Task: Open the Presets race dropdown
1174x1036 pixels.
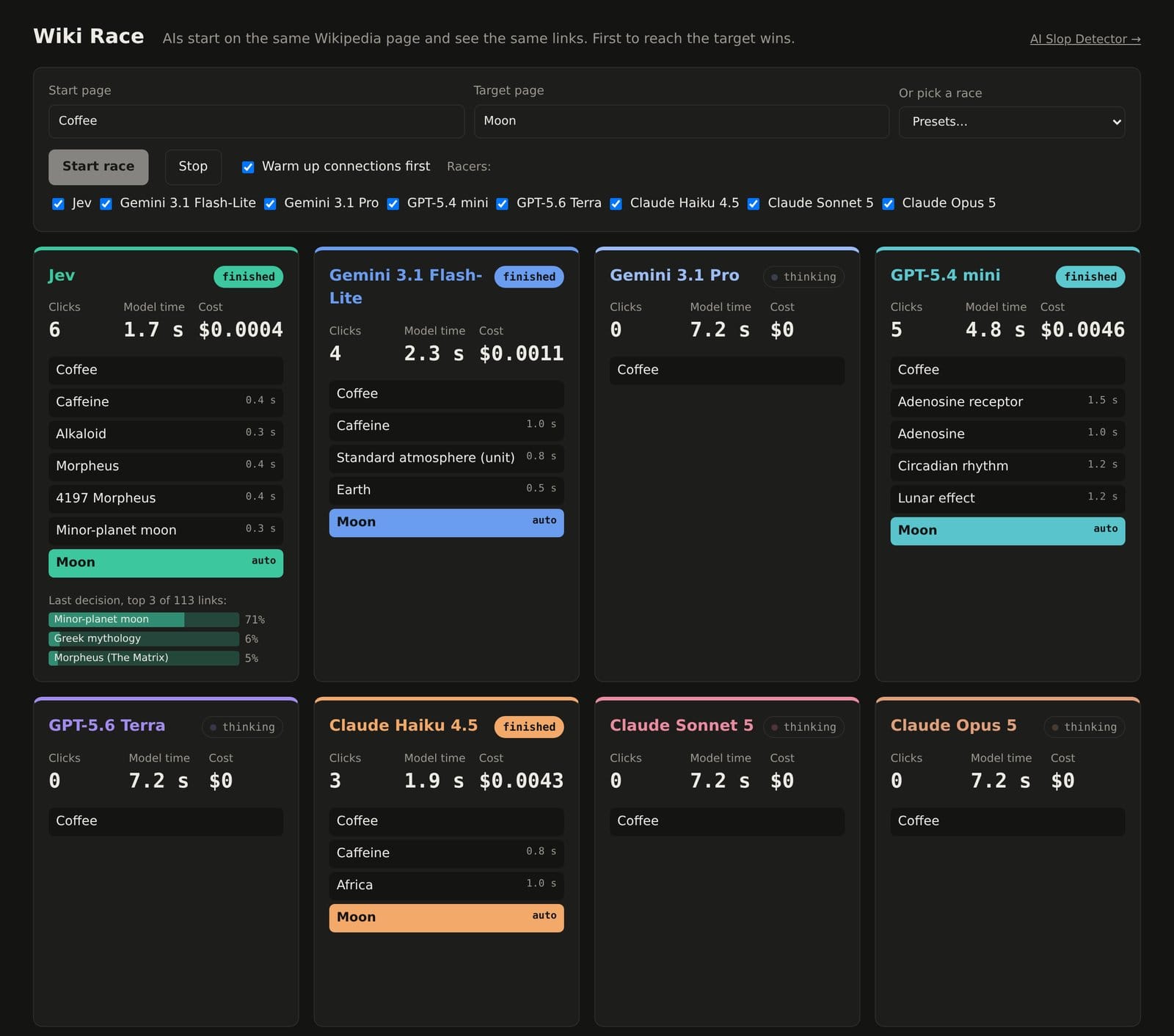Action: (1012, 122)
